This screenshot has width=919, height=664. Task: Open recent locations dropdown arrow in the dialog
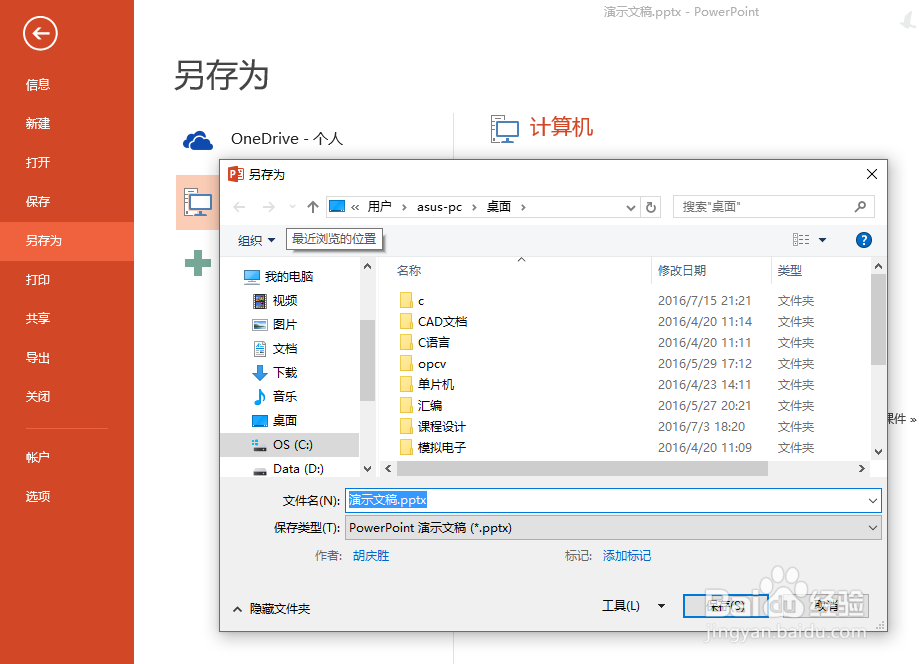pos(292,207)
